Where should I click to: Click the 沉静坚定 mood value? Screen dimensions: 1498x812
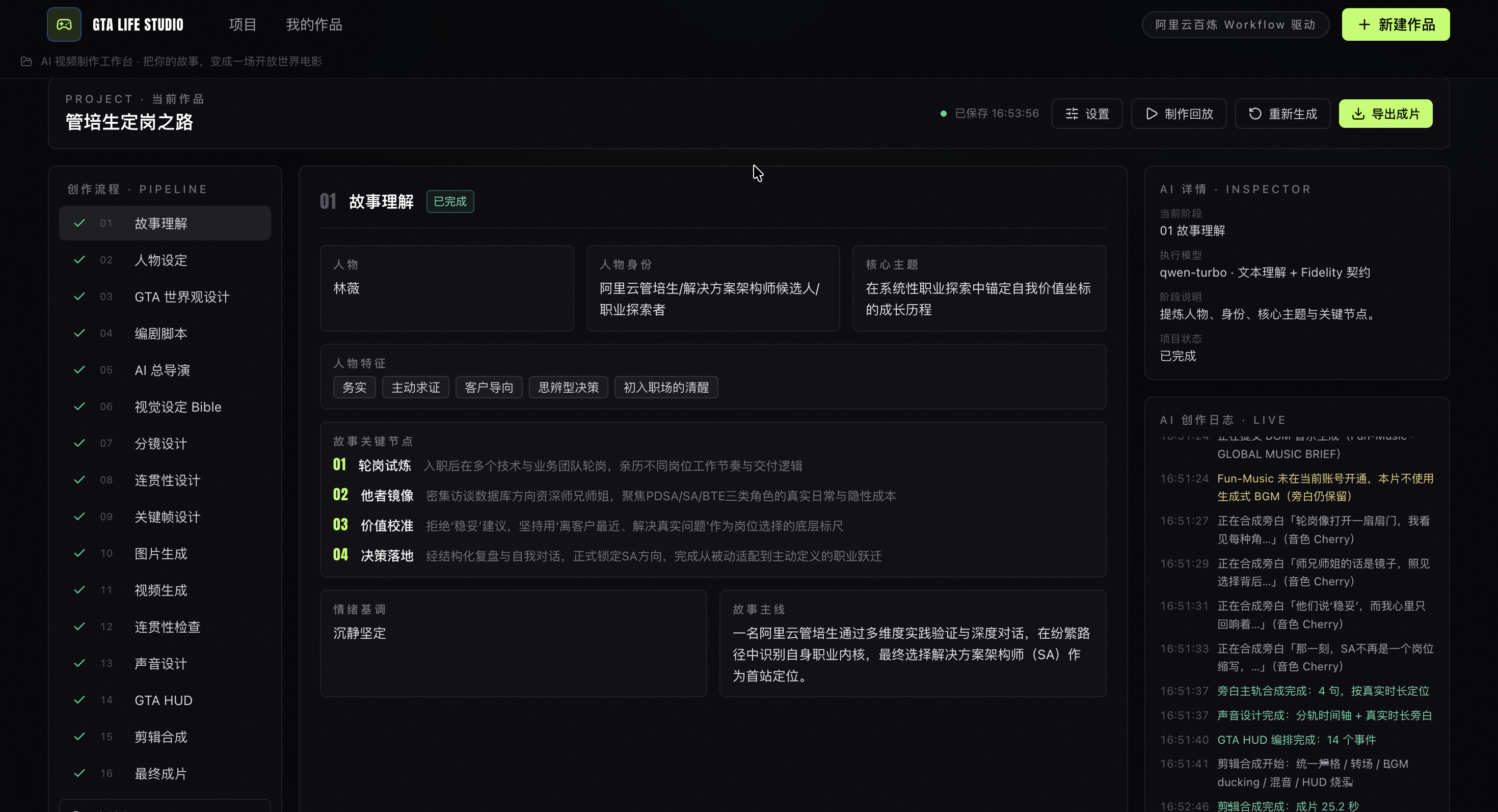pos(359,633)
